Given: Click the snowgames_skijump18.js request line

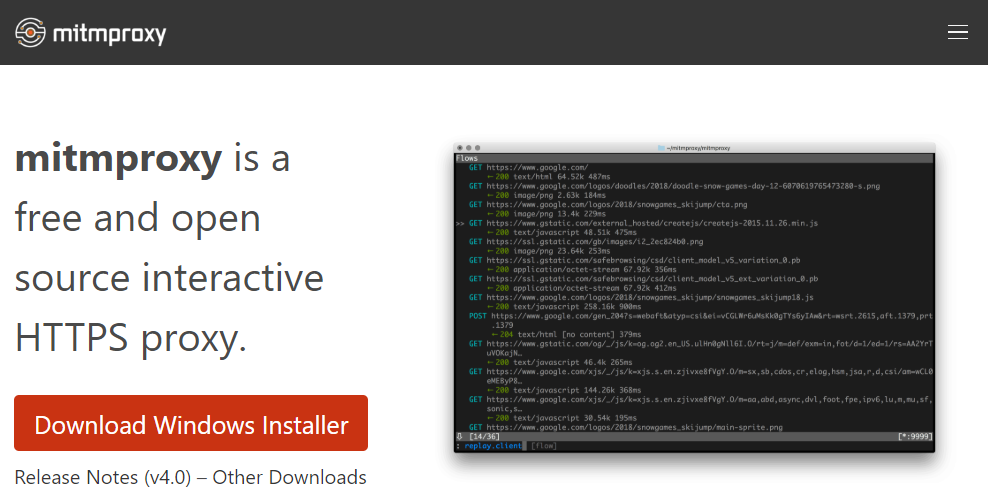Looking at the screenshot, I should pyautogui.click(x=641, y=297).
